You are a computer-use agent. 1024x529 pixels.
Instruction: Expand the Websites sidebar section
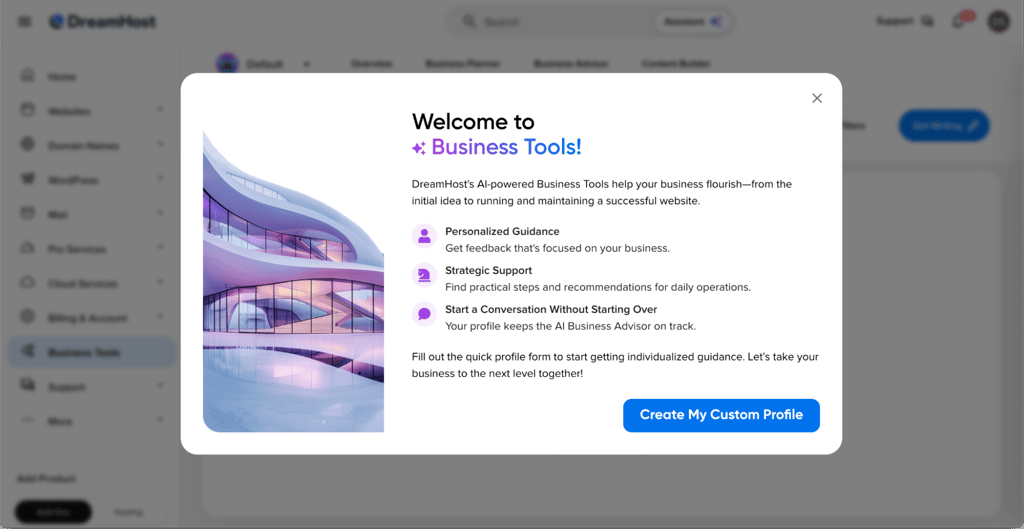tap(160, 110)
